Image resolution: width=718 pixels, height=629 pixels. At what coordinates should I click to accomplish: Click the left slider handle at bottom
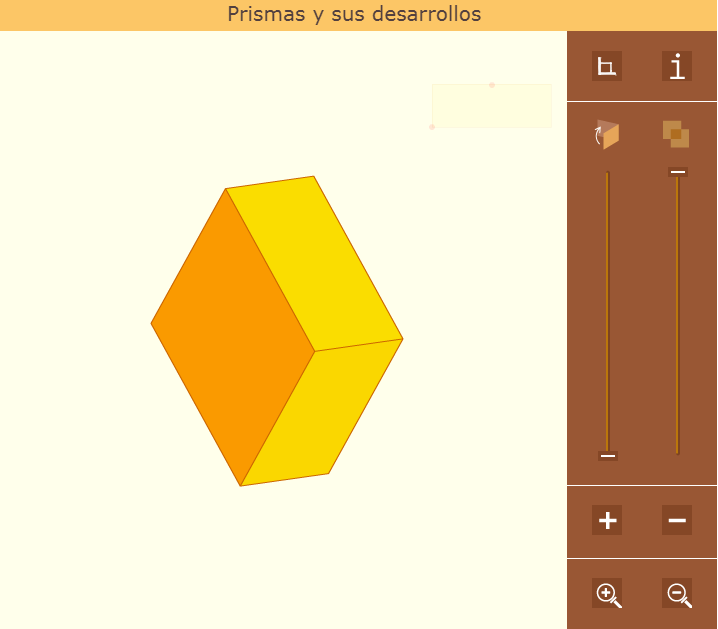pos(607,456)
